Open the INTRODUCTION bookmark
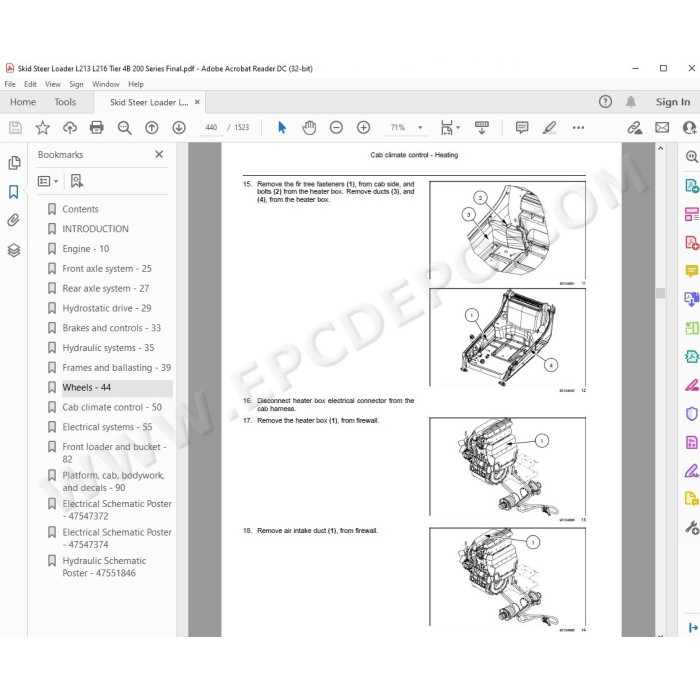 click(96, 229)
